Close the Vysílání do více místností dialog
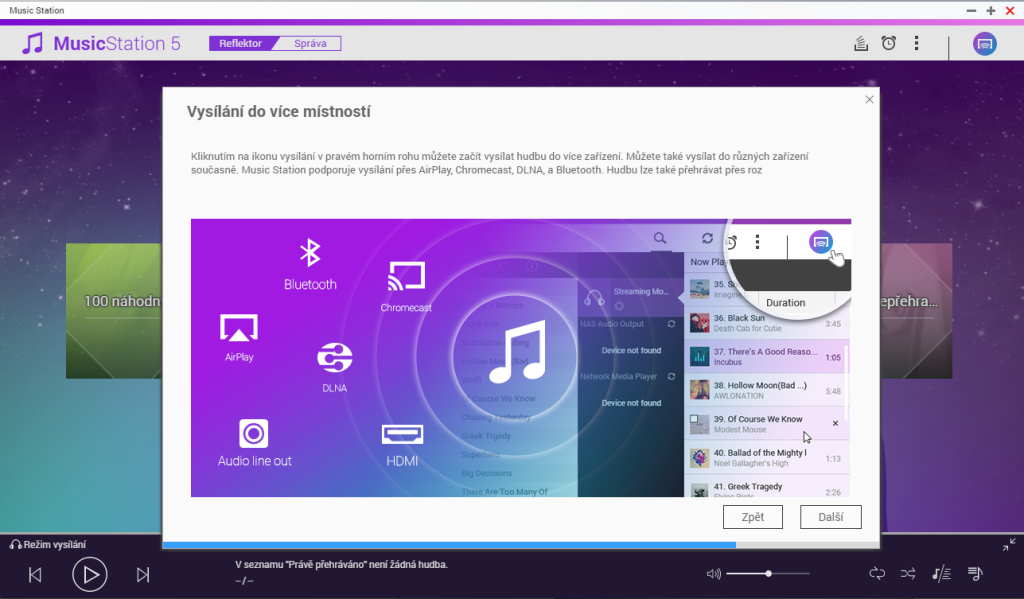The width and height of the screenshot is (1024, 599). 869,99
